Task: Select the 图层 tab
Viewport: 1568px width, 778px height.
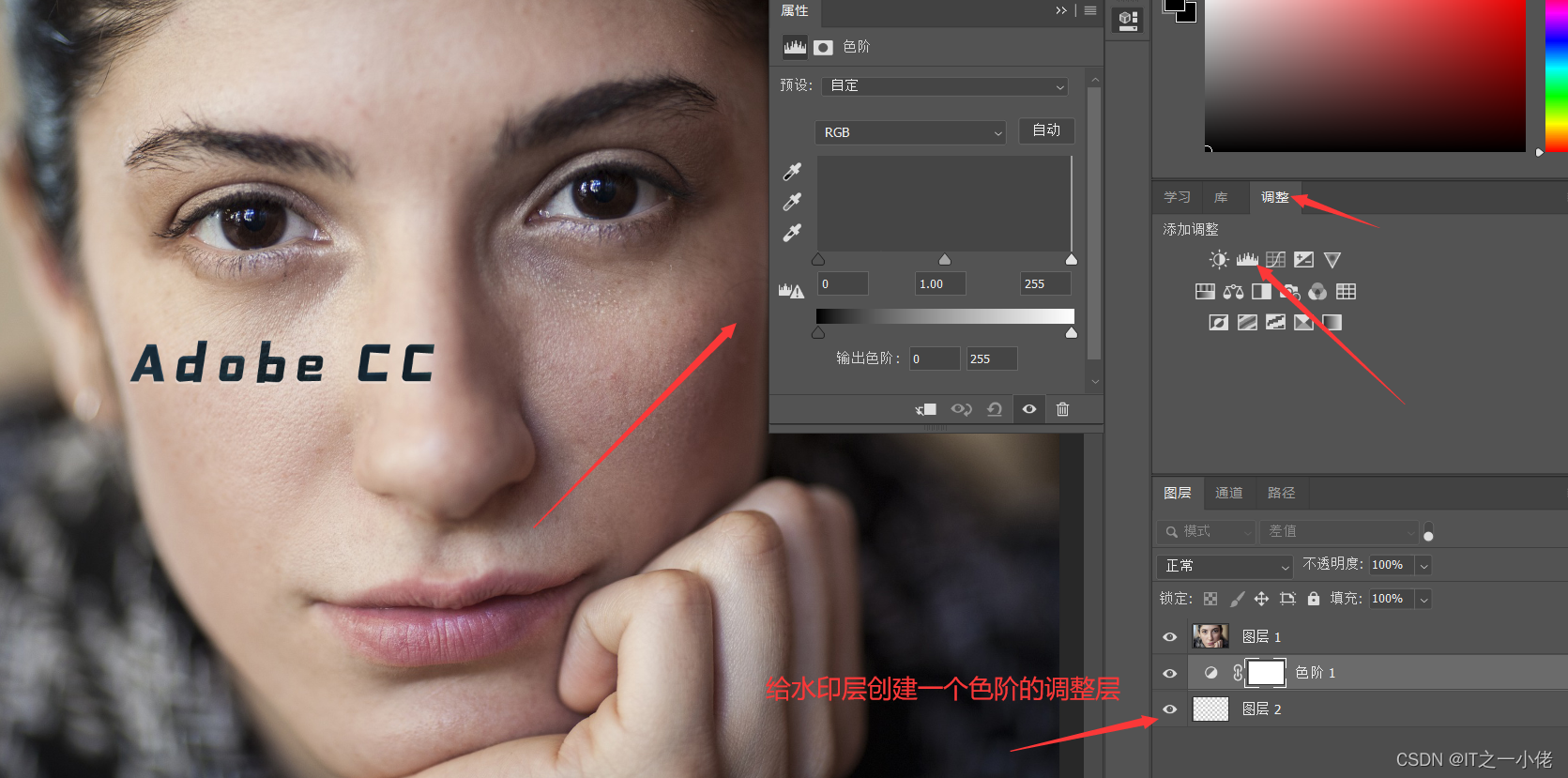Action: point(1178,494)
